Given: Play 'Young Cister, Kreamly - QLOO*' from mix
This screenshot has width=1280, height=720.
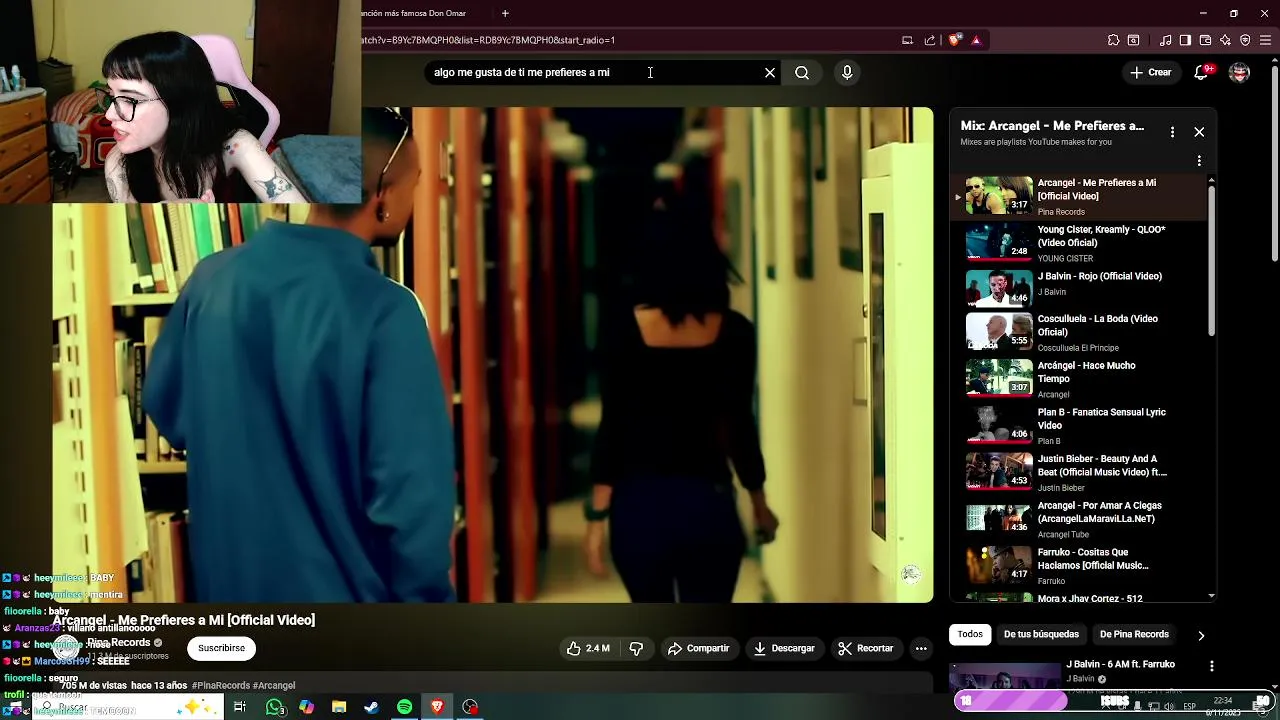Looking at the screenshot, I should [1080, 243].
